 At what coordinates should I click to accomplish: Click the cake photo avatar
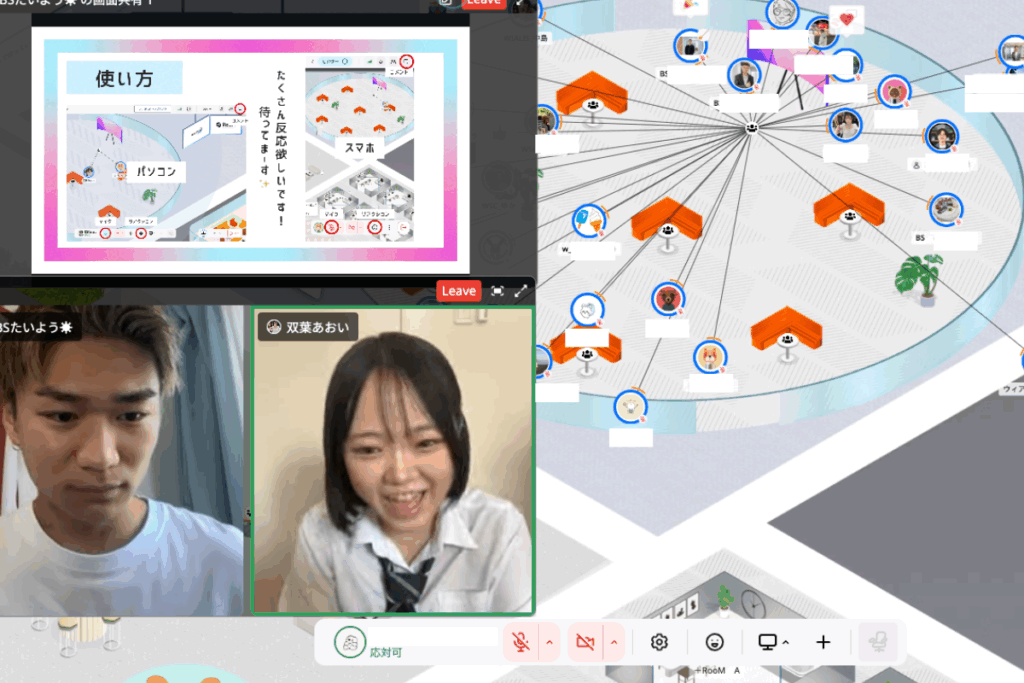pyautogui.click(x=946, y=209)
